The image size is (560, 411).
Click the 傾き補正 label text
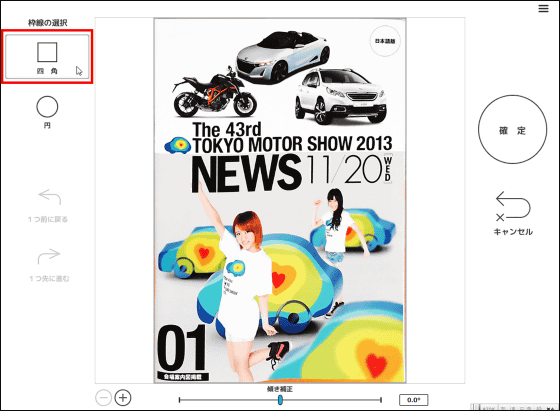click(x=280, y=389)
